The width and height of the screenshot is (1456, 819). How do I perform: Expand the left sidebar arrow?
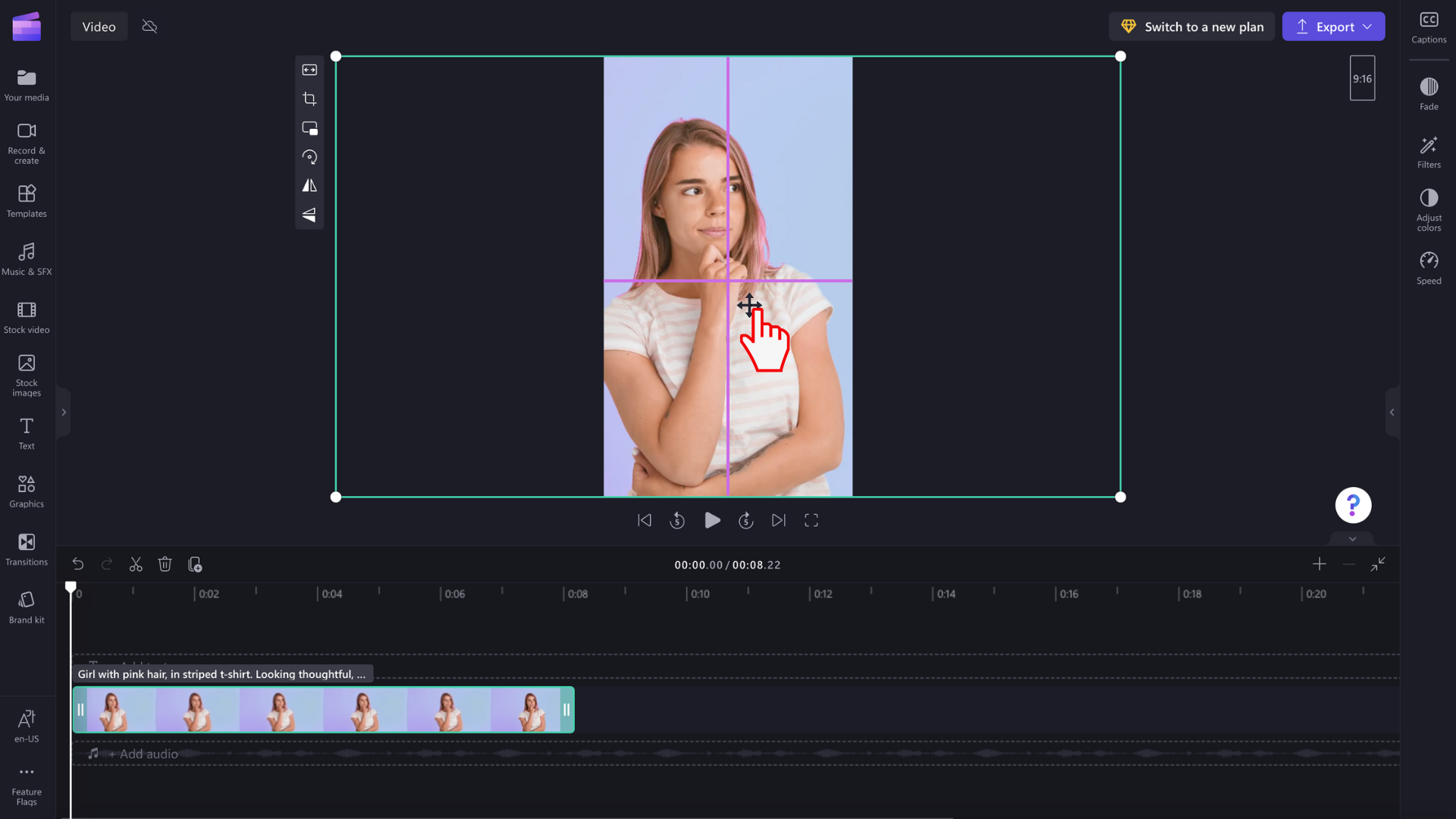click(x=64, y=412)
